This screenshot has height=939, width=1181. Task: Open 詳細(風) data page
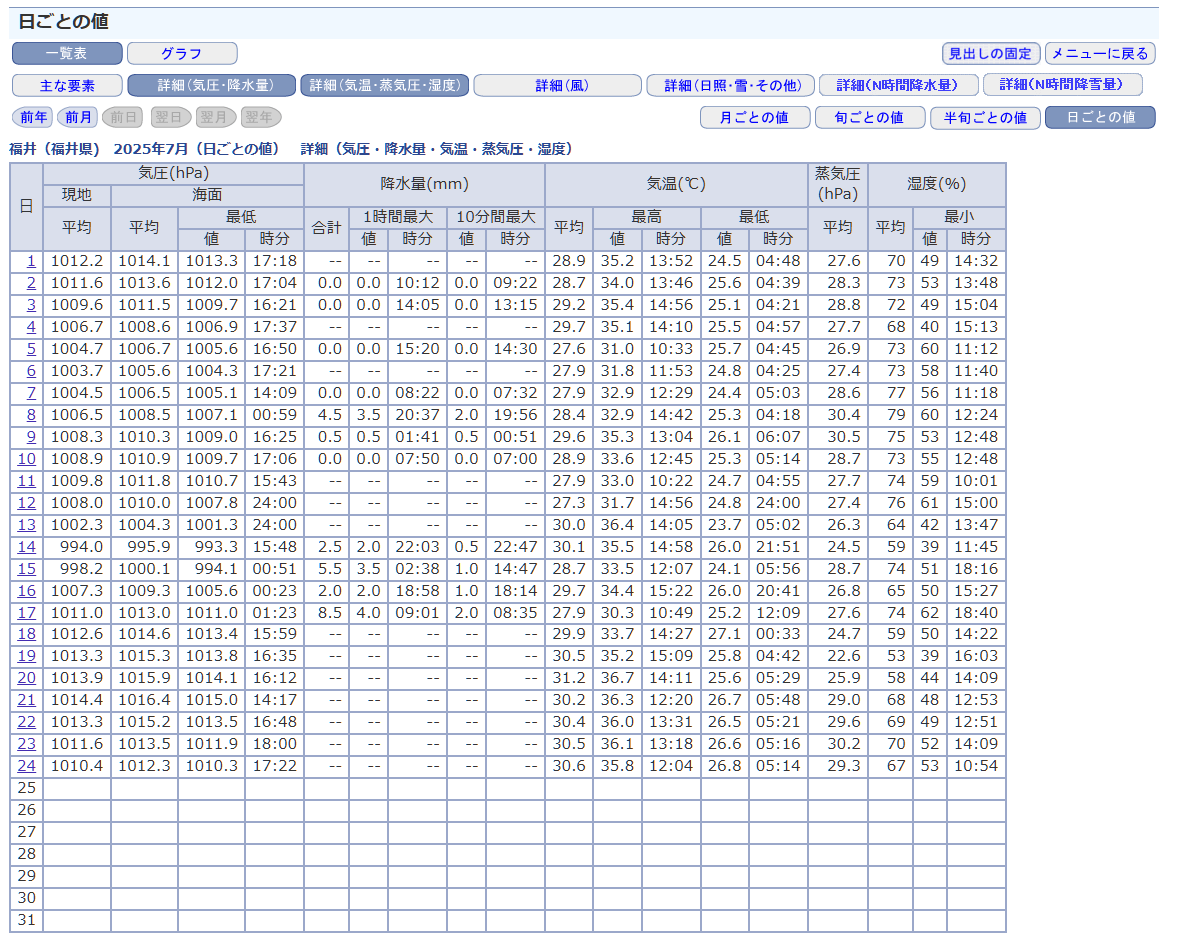click(557, 85)
